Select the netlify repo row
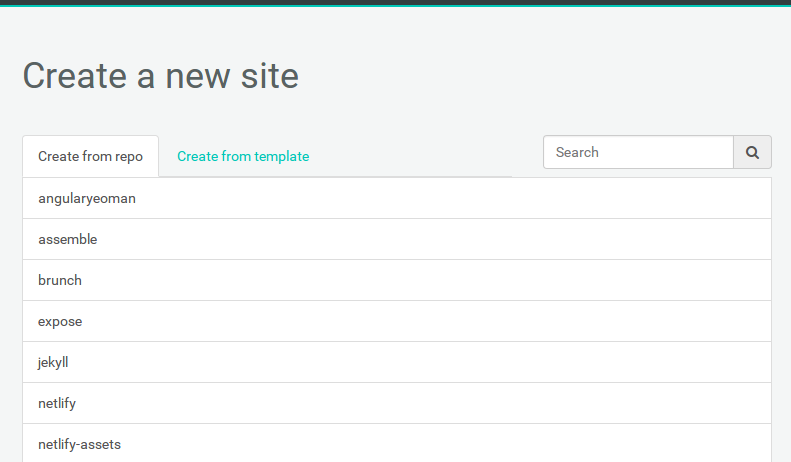 [397, 403]
